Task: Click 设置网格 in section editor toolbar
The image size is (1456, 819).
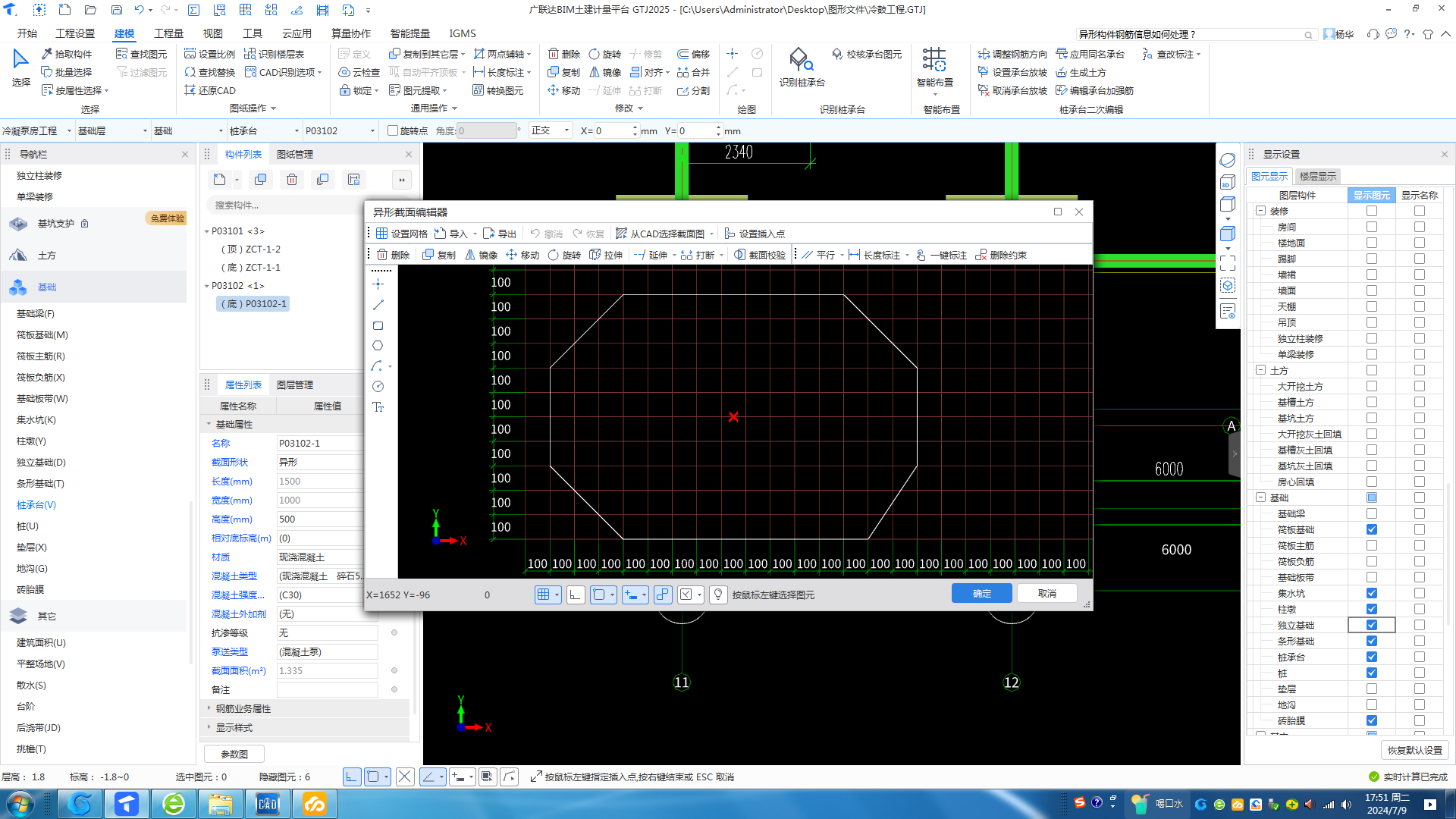Action: [x=402, y=234]
